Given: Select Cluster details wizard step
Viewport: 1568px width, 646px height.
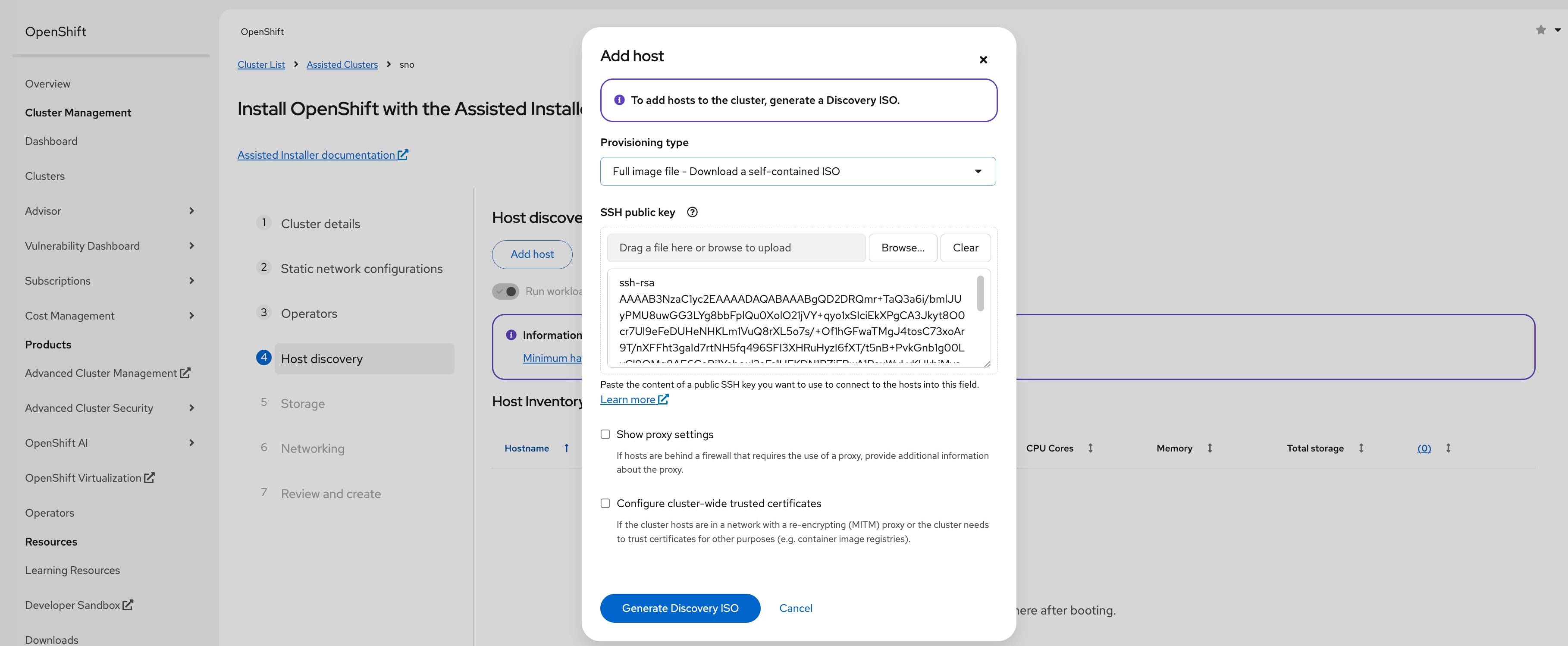Looking at the screenshot, I should 320,223.
